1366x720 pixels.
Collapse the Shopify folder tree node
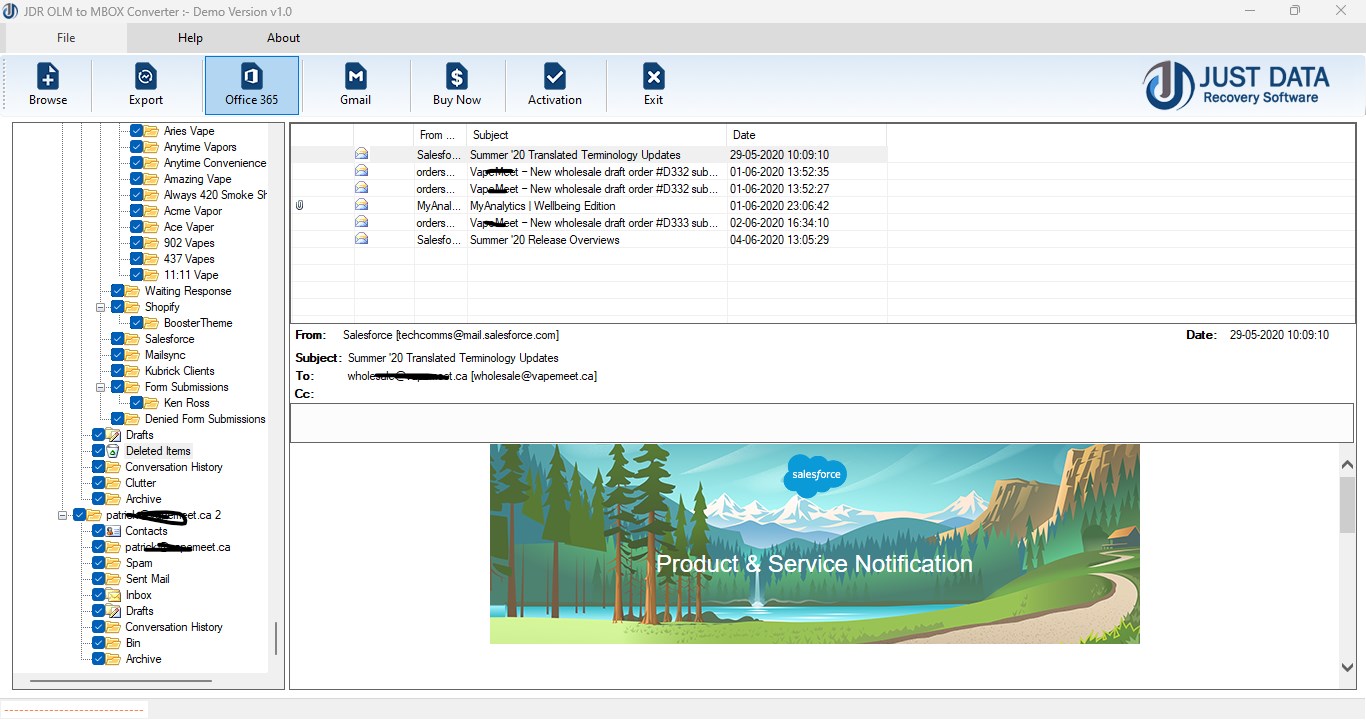(101, 307)
